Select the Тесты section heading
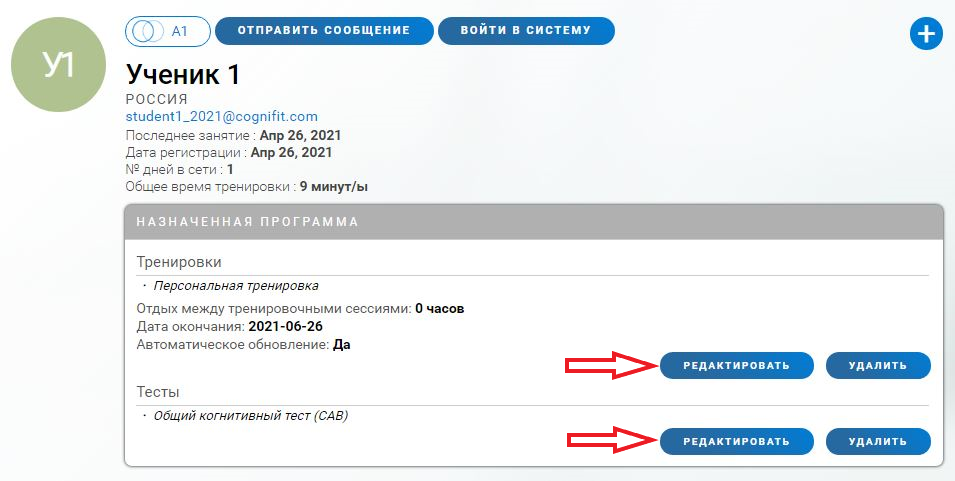The width and height of the screenshot is (955, 481). (x=158, y=391)
